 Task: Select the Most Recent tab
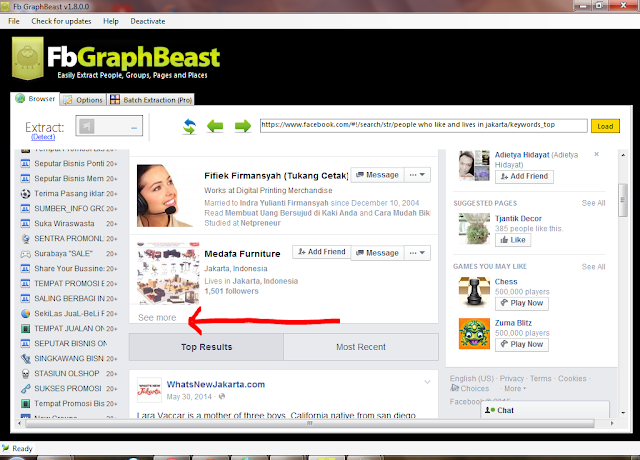tap(361, 347)
